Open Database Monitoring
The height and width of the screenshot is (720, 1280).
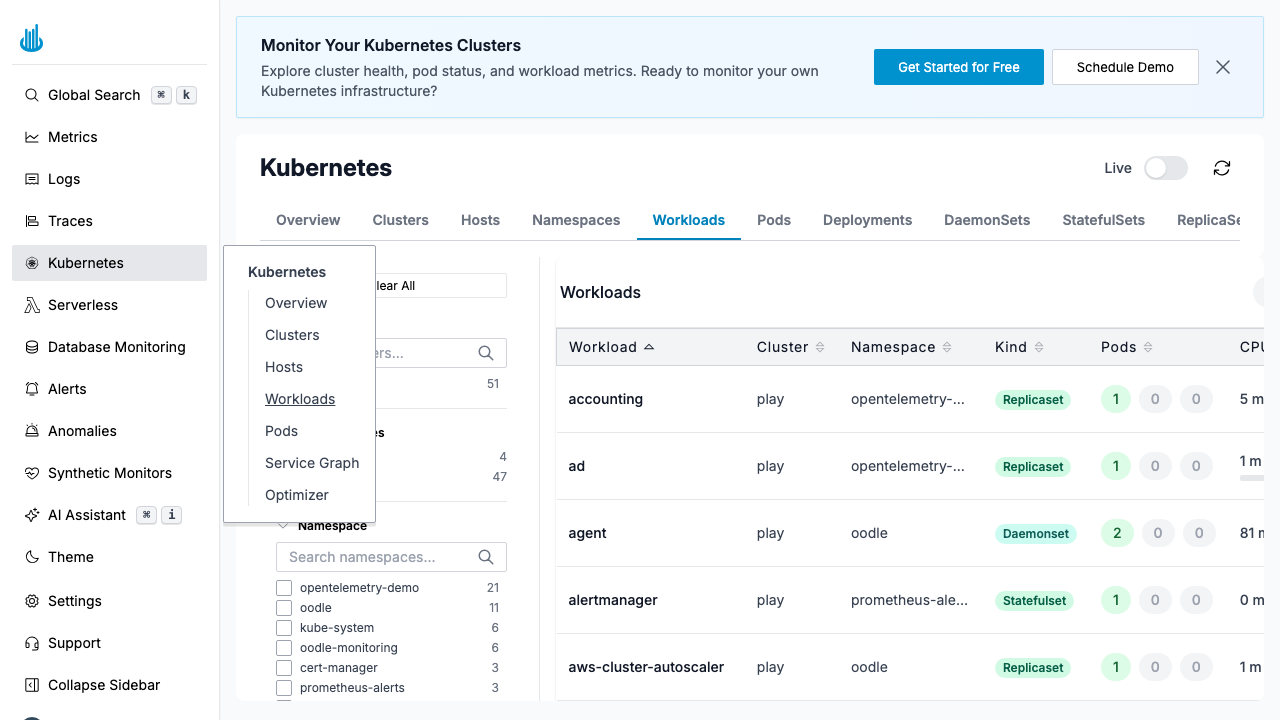coord(116,347)
